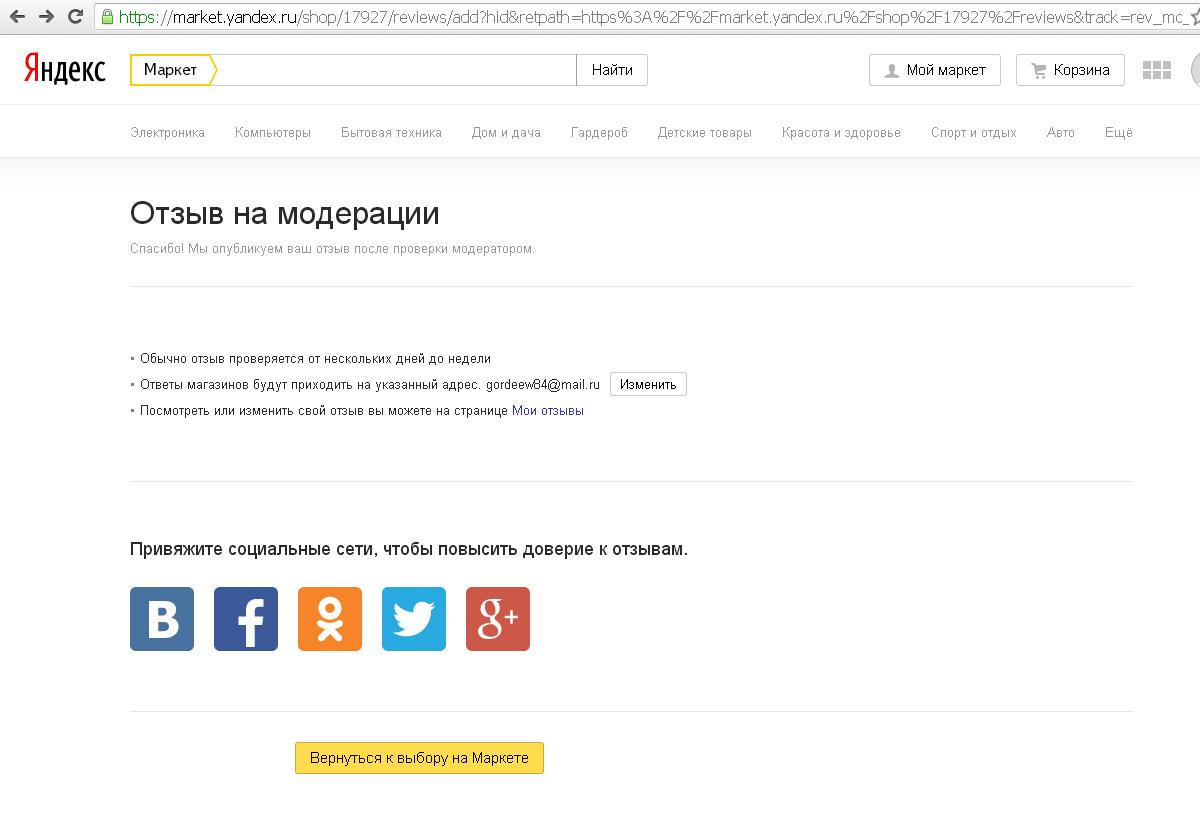The height and width of the screenshot is (825, 1200).
Task: Open Мой маркет
Action: click(x=935, y=70)
